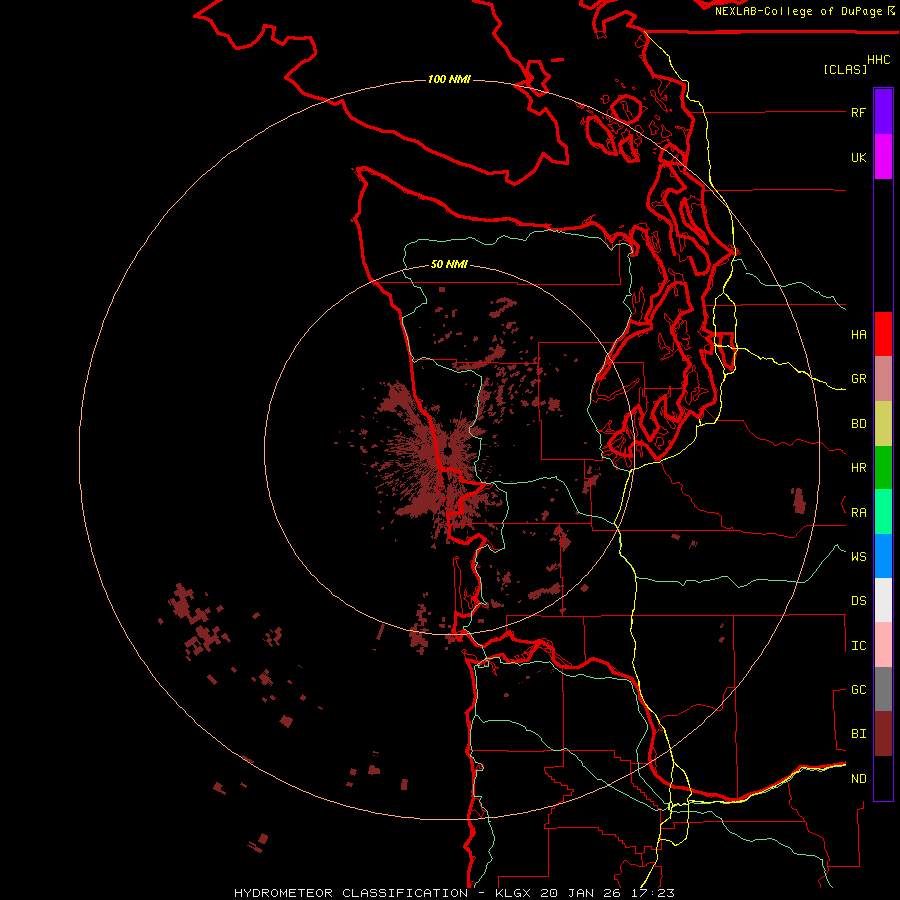Select the IC pink legend swatch
This screenshot has width=900, height=900.
coord(883,645)
